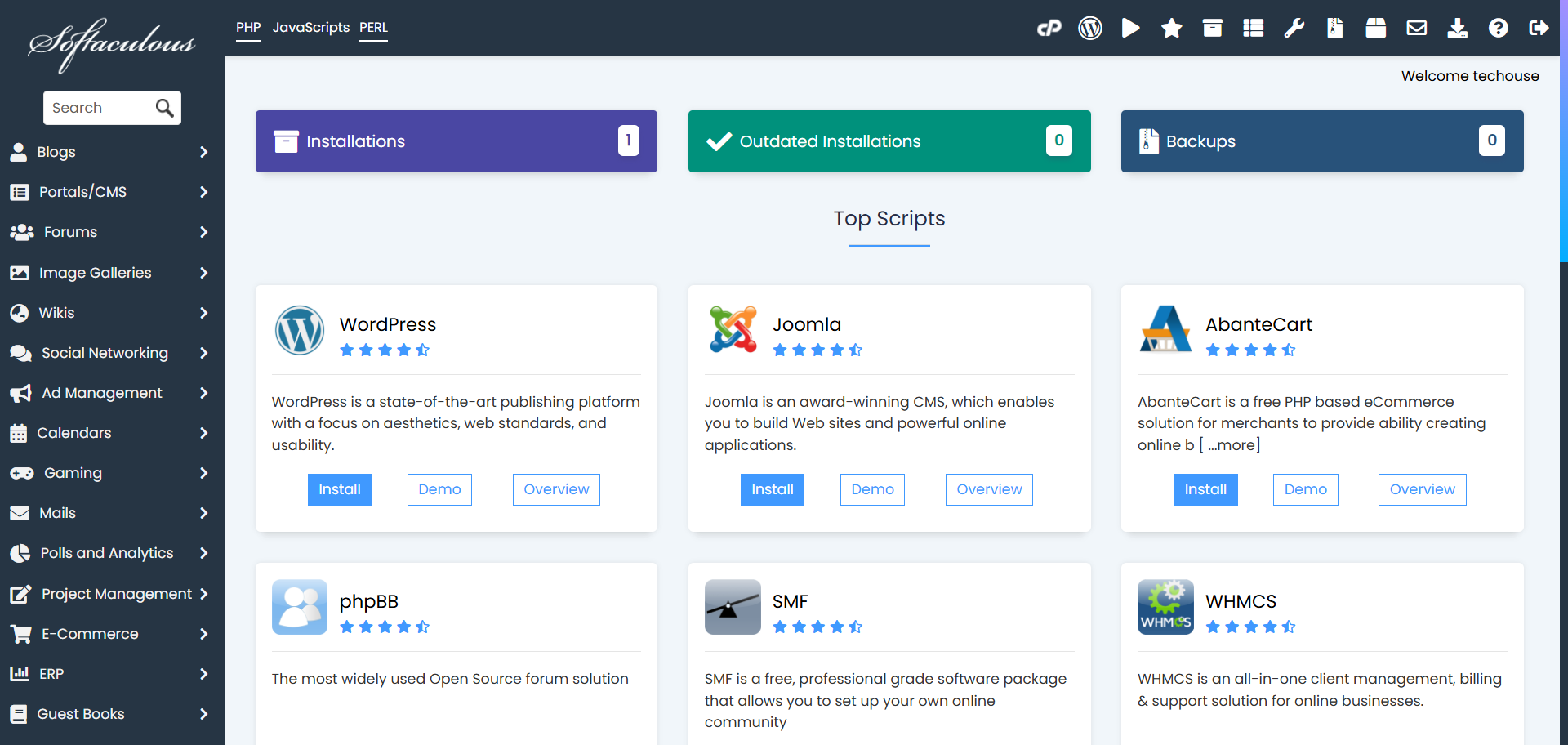Viewport: 1568px width, 745px height.
Task: Open the Outdated Installations summary card
Action: pyautogui.click(x=889, y=141)
